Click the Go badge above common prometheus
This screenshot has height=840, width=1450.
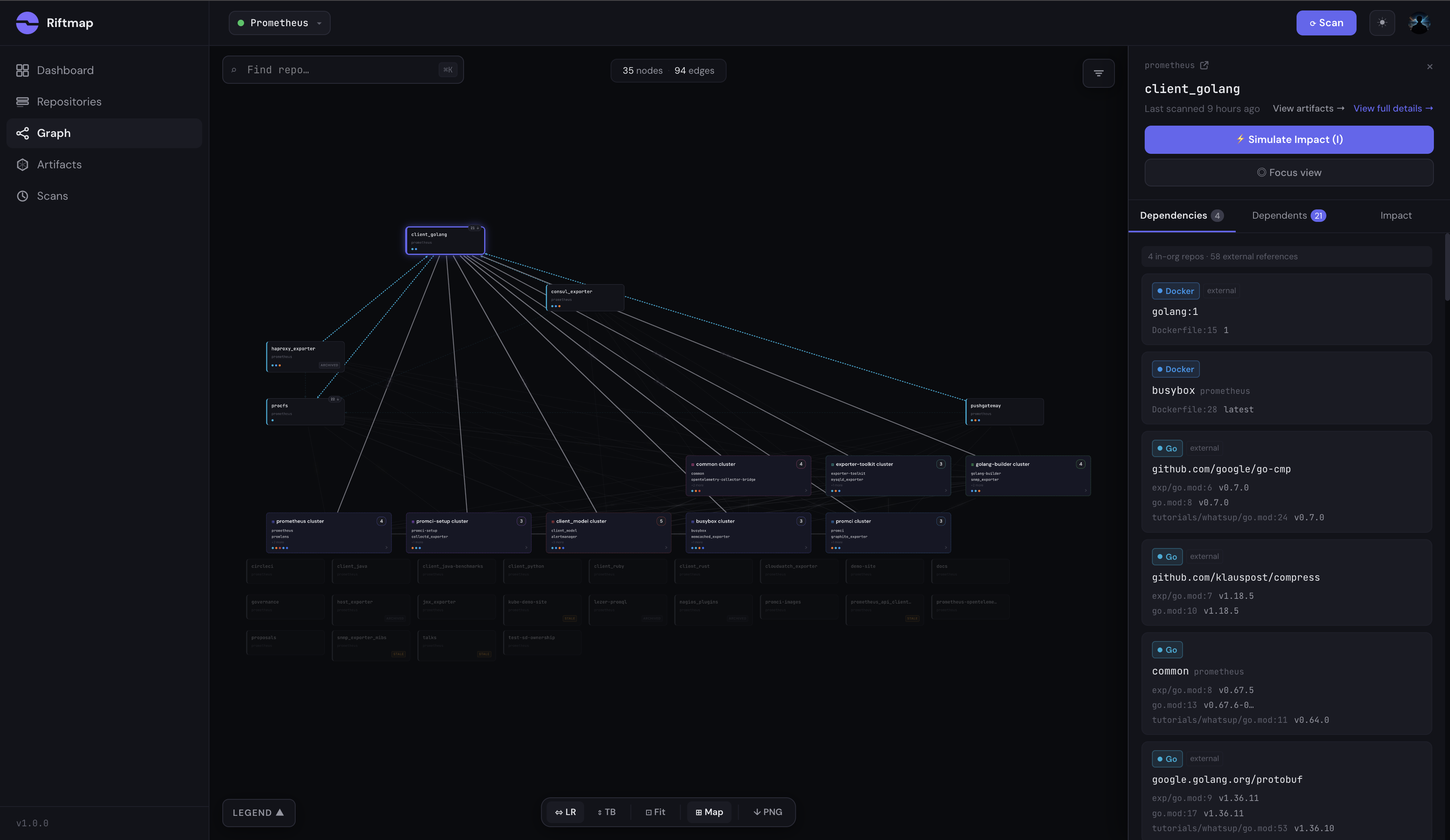click(1167, 650)
